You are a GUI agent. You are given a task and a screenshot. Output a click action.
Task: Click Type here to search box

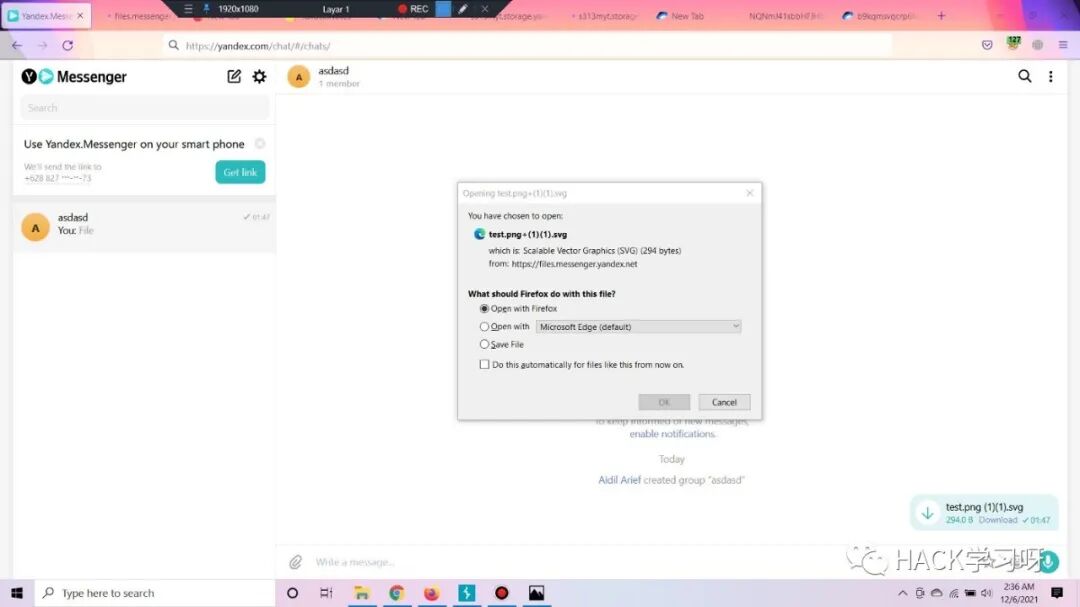[154, 593]
